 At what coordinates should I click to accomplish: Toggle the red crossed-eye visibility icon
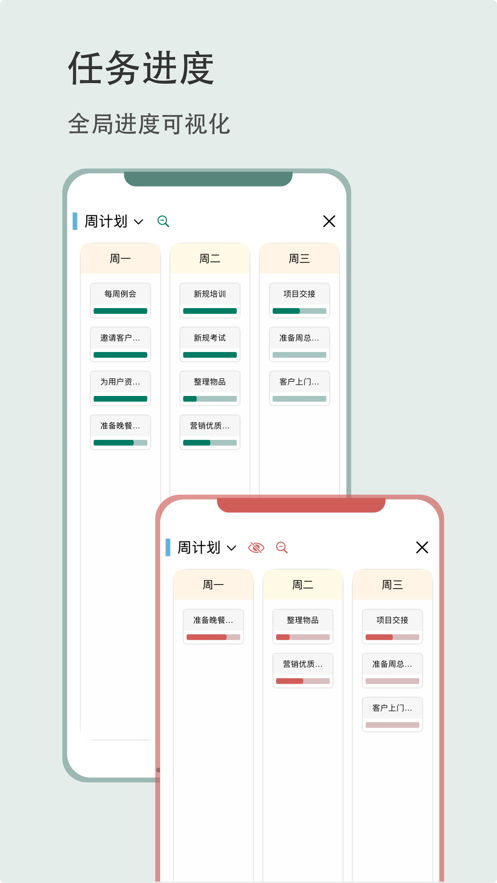tap(256, 547)
